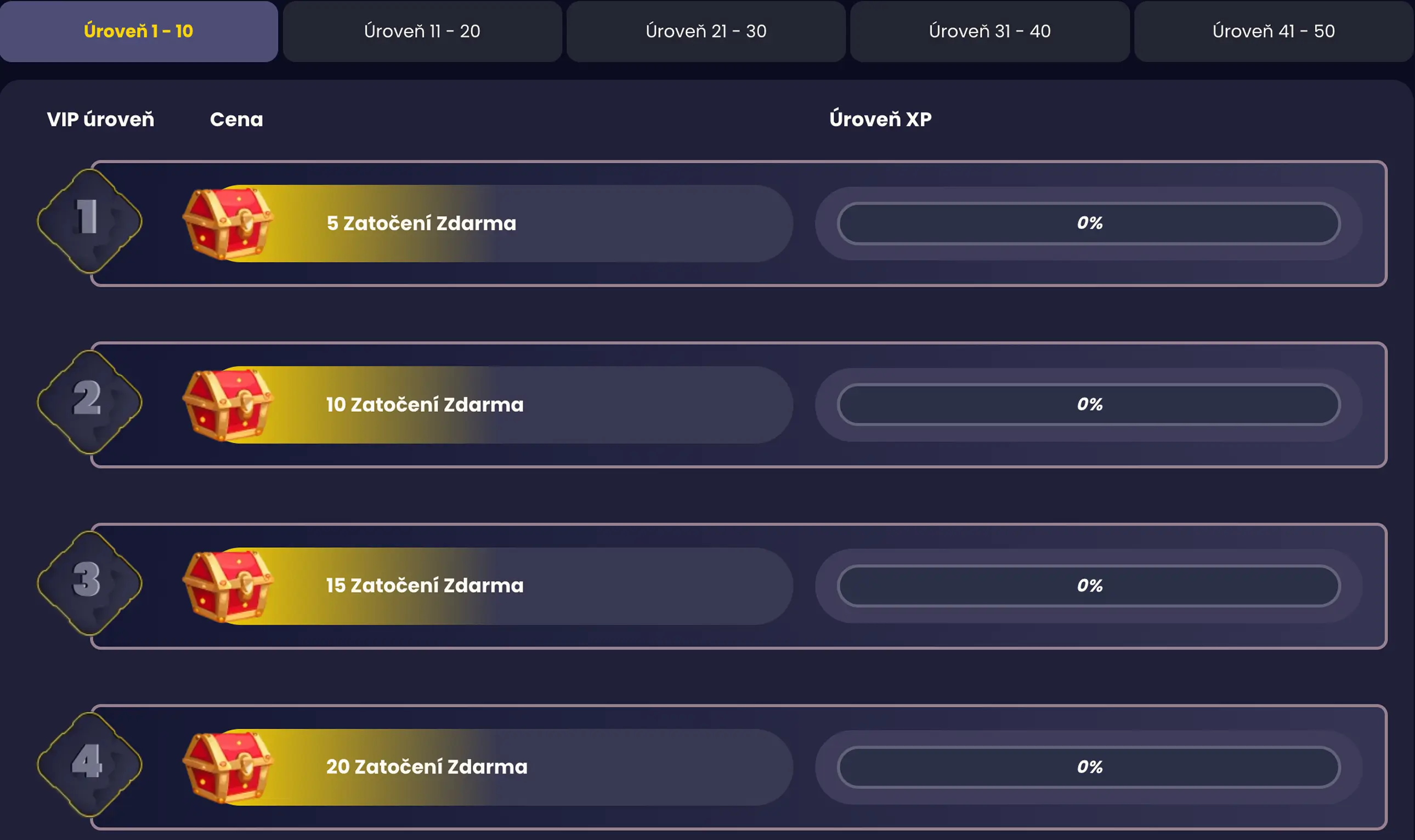Click the treasure chest for 5 free spins

(228, 224)
